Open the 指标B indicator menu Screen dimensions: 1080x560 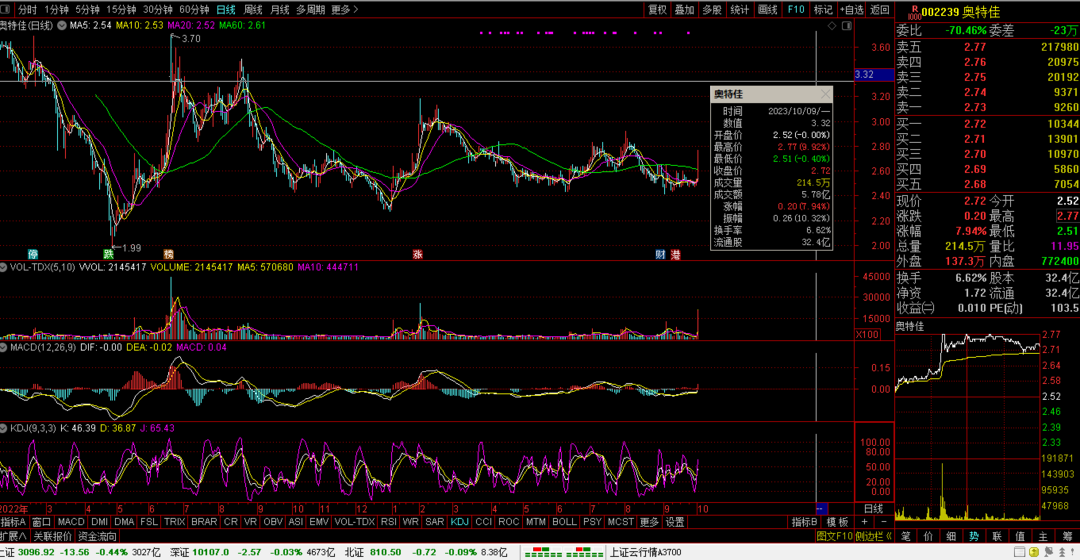pos(804,522)
